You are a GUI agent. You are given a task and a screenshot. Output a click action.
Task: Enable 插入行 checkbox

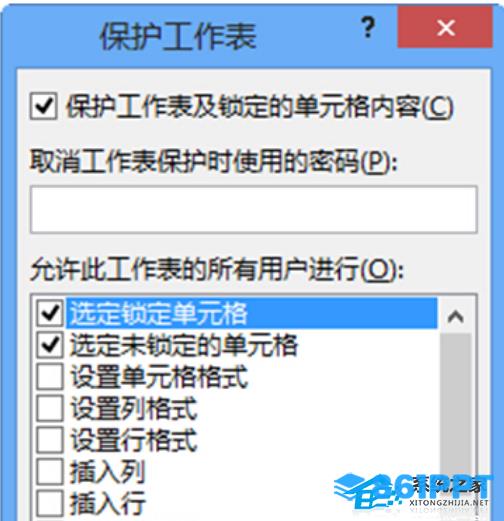point(50,503)
